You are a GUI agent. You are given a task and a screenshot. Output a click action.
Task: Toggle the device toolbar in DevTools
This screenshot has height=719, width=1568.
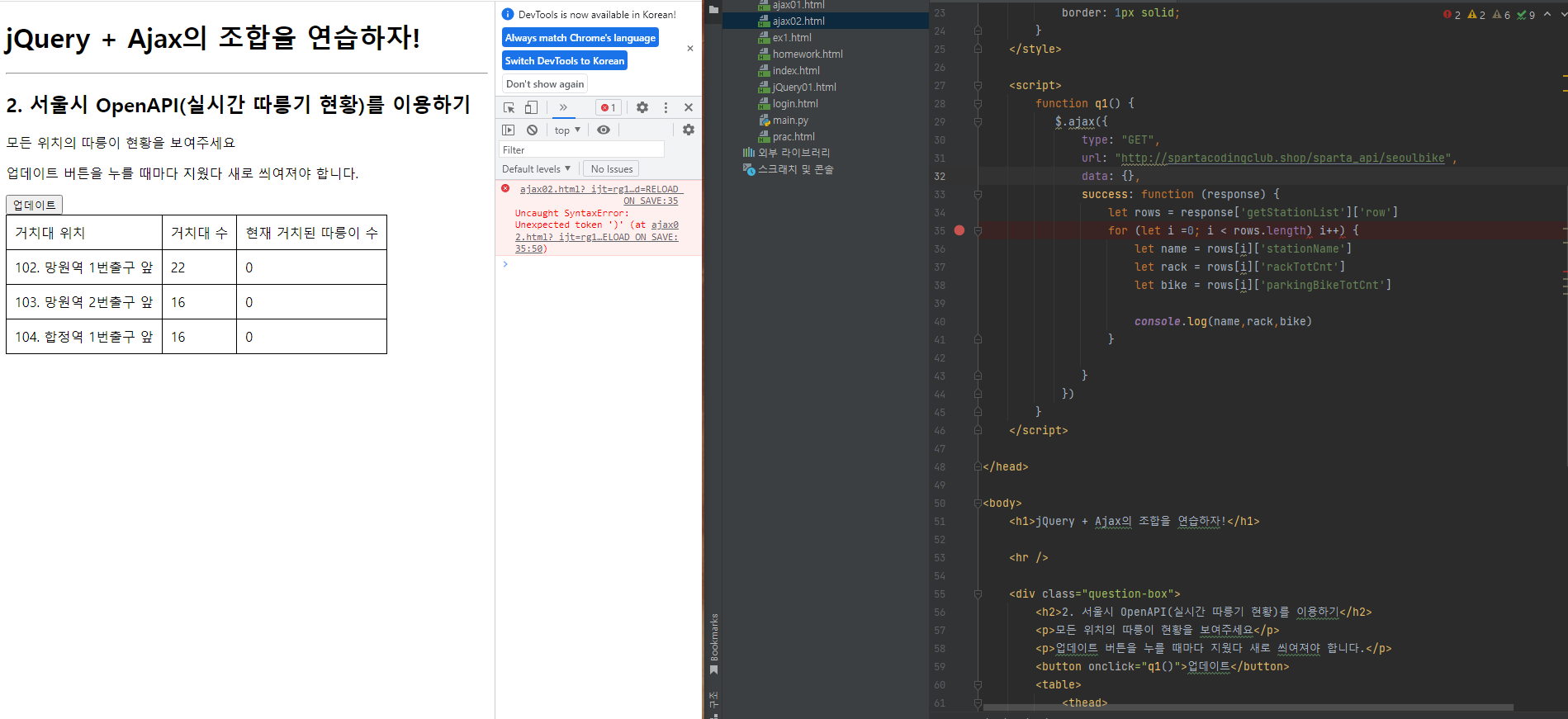531,107
